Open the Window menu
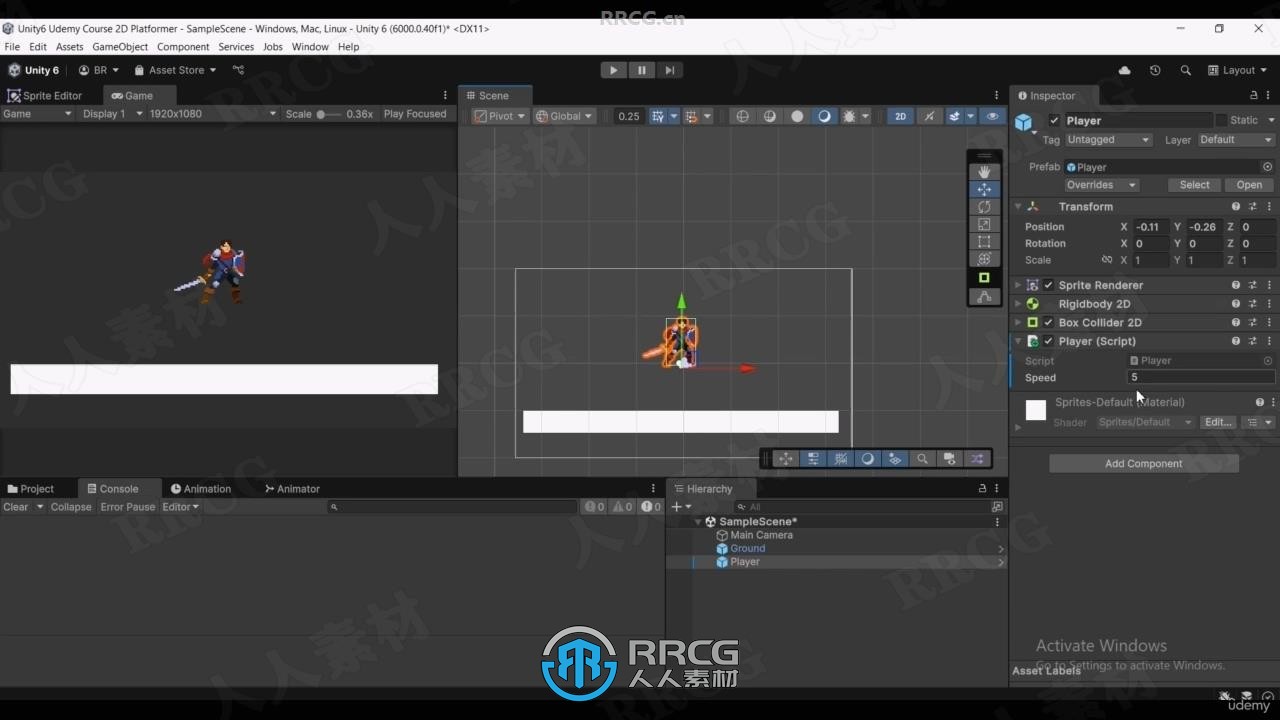 click(x=310, y=47)
